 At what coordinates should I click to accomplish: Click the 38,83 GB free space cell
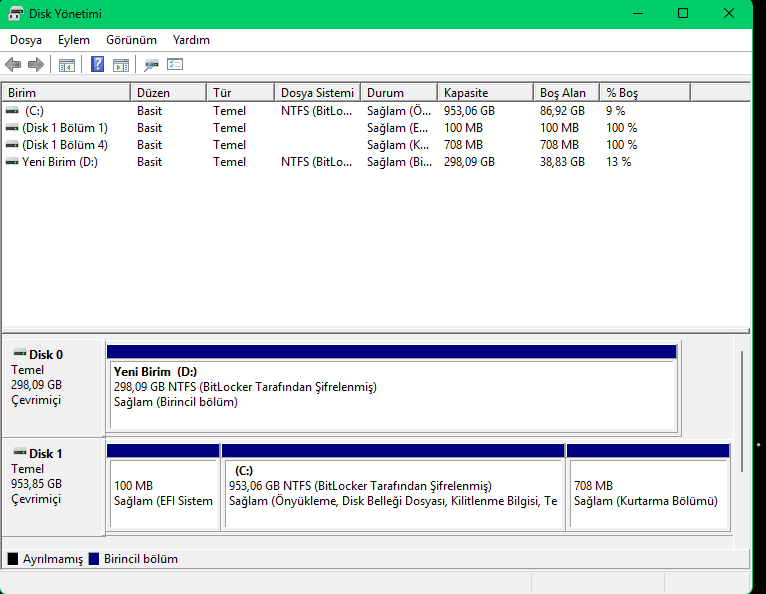(562, 162)
